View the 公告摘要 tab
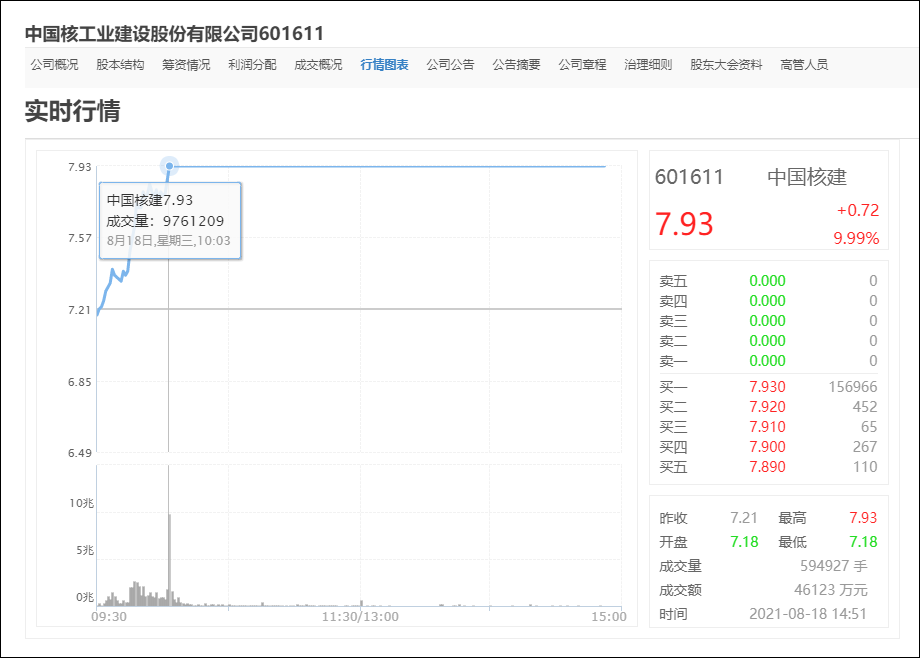This screenshot has width=920, height=658. click(x=516, y=65)
